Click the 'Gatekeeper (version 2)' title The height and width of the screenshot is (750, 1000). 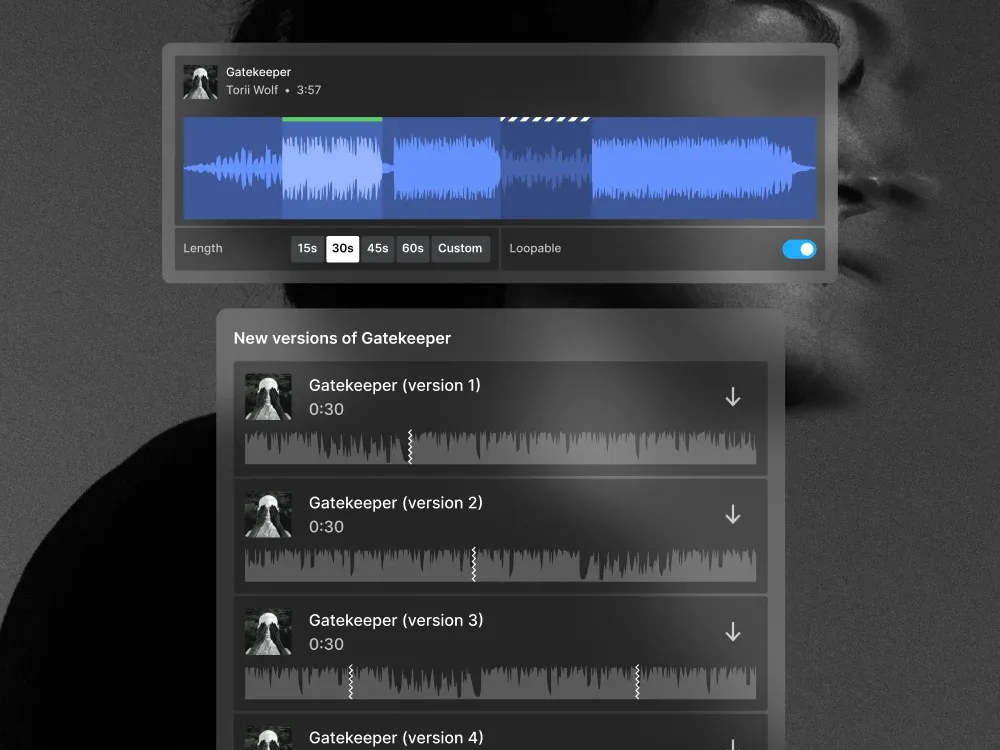[395, 503]
